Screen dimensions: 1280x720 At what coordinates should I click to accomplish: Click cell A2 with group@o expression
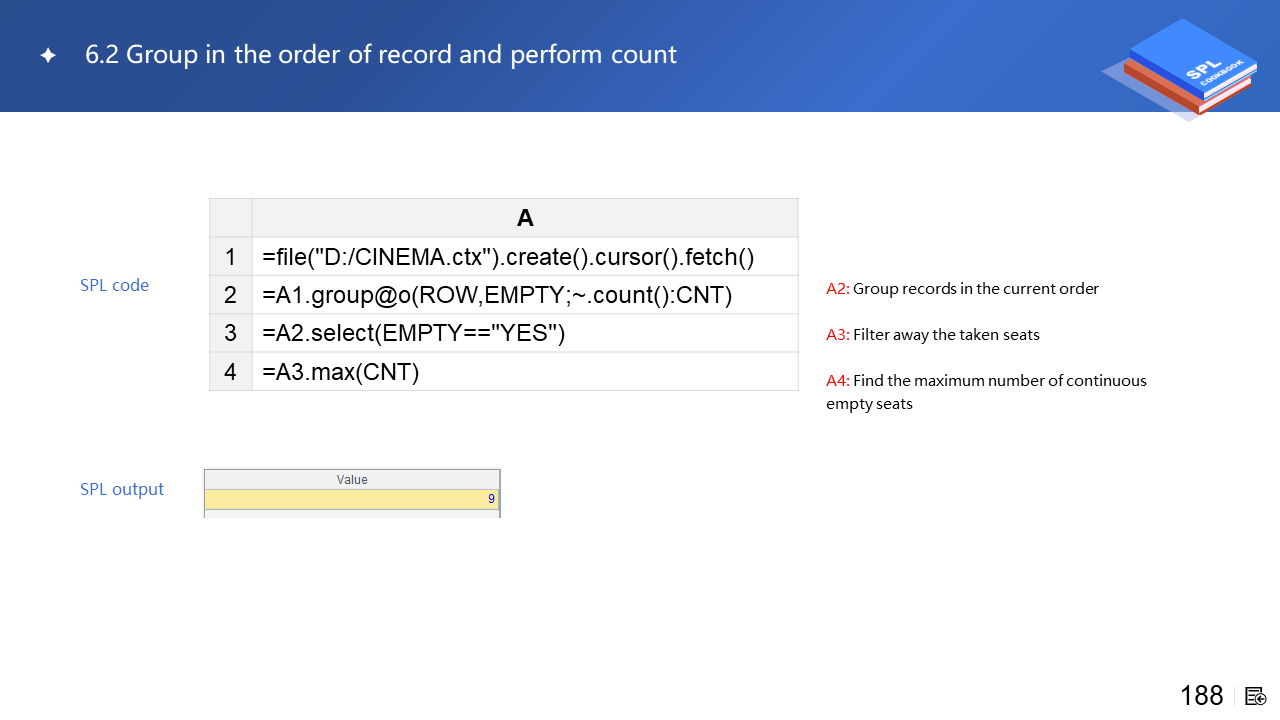(497, 295)
